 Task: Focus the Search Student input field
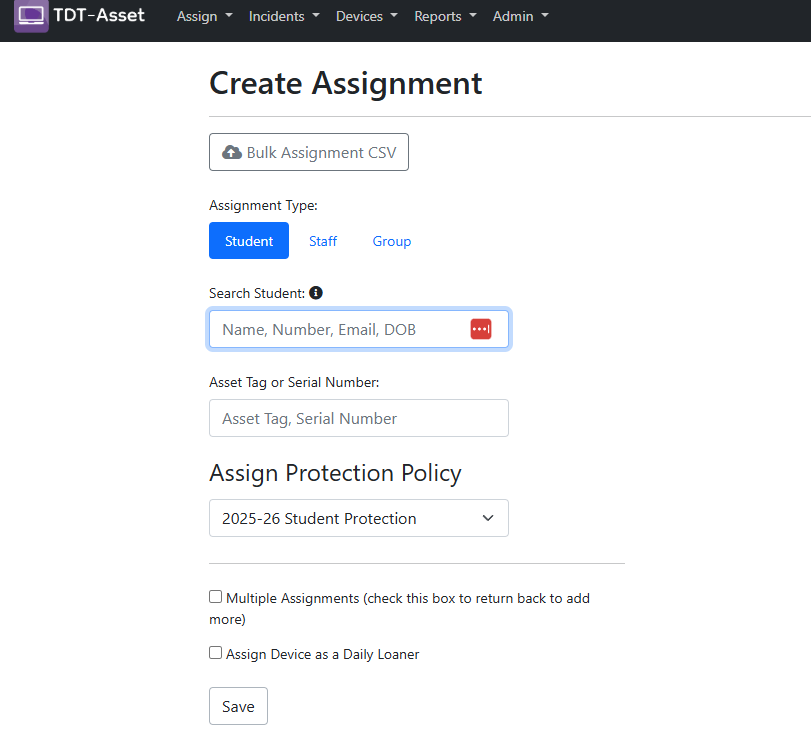[x=359, y=329]
